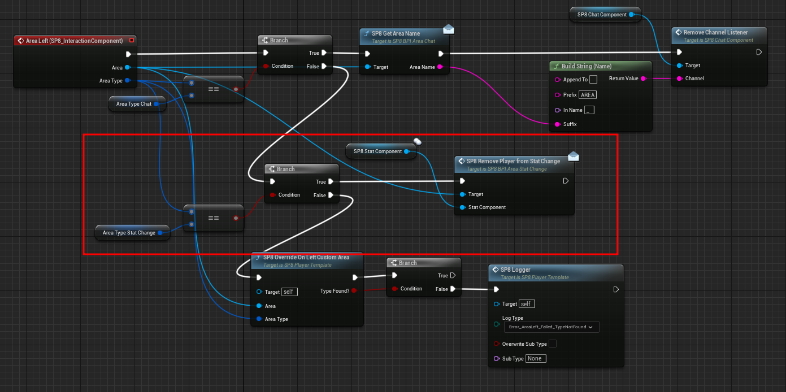Select the Area Type Chat variable node

(137, 104)
